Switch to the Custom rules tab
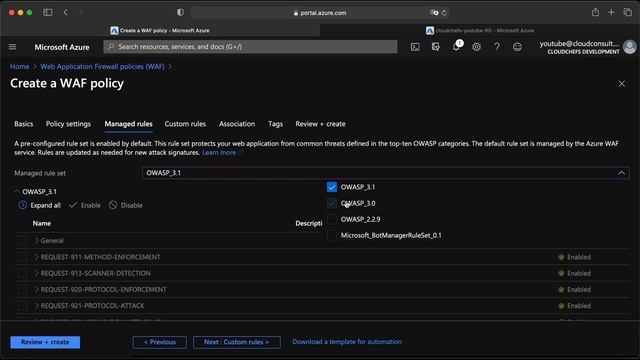The height and width of the screenshot is (360, 640). [x=185, y=124]
